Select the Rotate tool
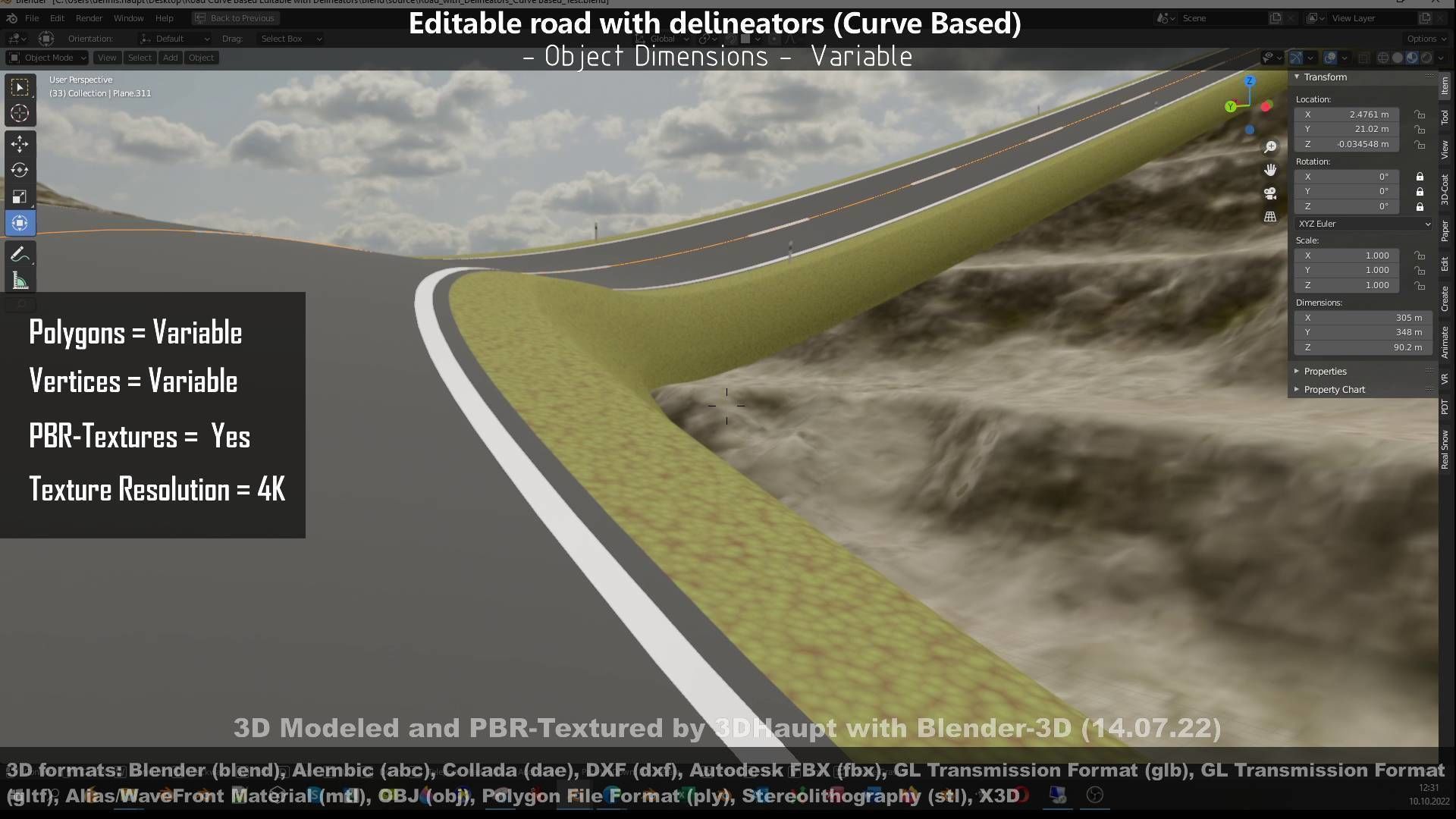1456x819 pixels. (20, 170)
